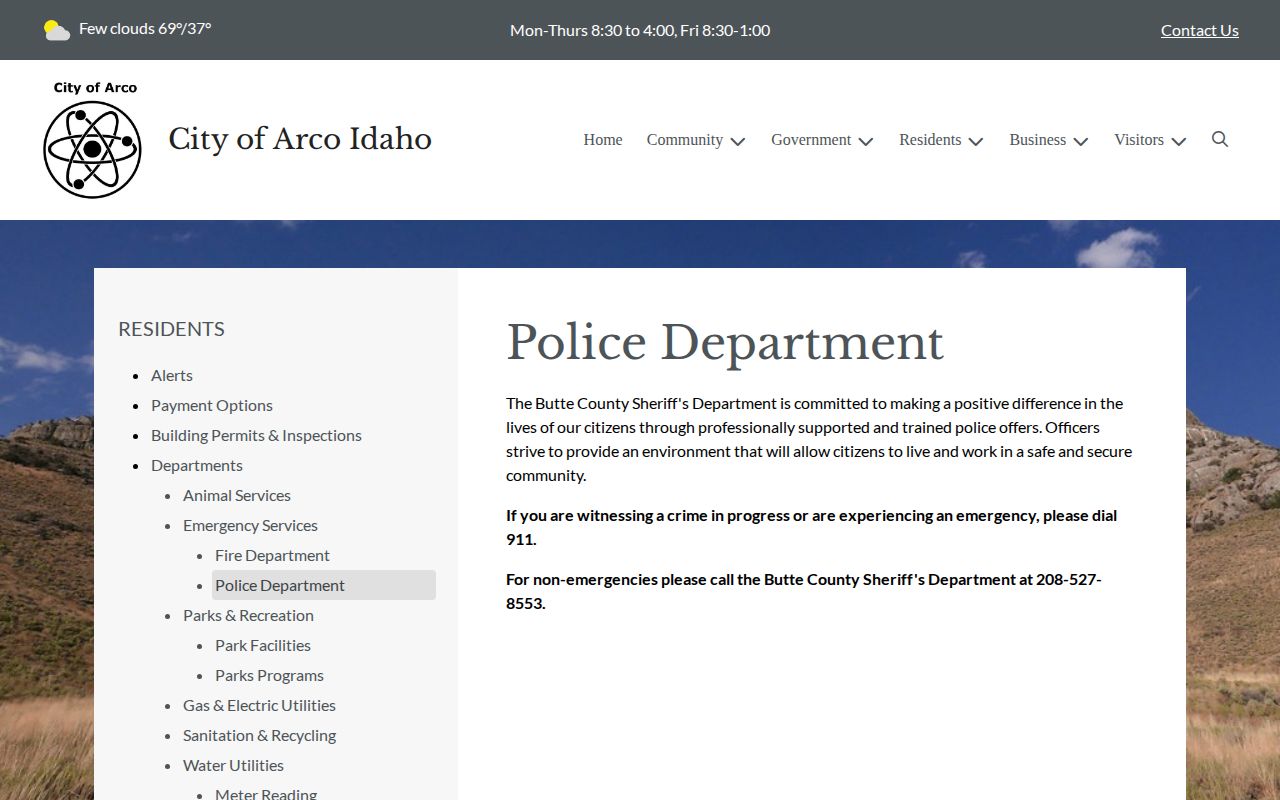Click the City of Arco Idaho title
Image resolution: width=1280 pixels, height=800 pixels.
300,139
